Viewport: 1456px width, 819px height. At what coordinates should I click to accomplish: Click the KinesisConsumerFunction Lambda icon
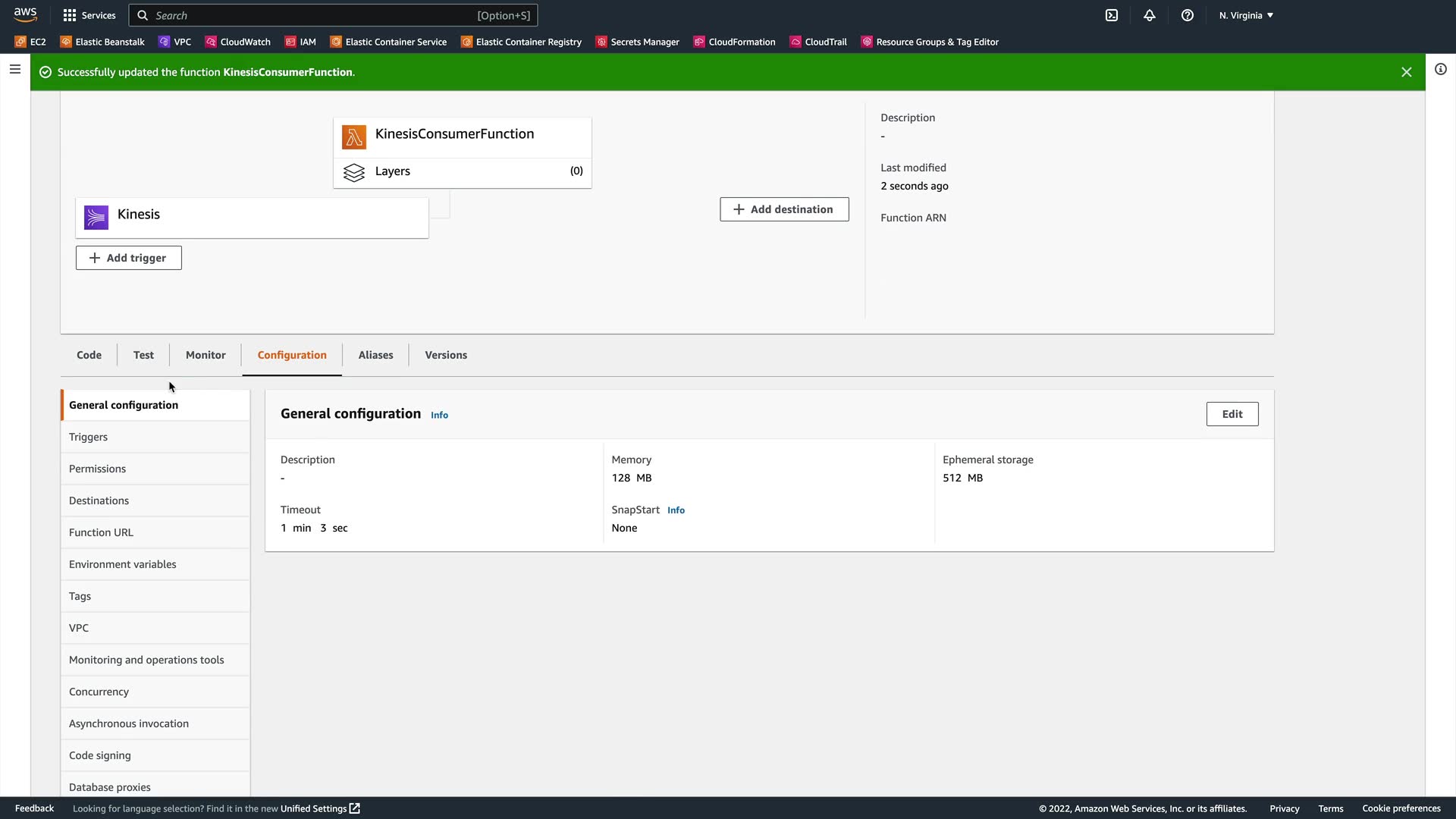tap(354, 137)
